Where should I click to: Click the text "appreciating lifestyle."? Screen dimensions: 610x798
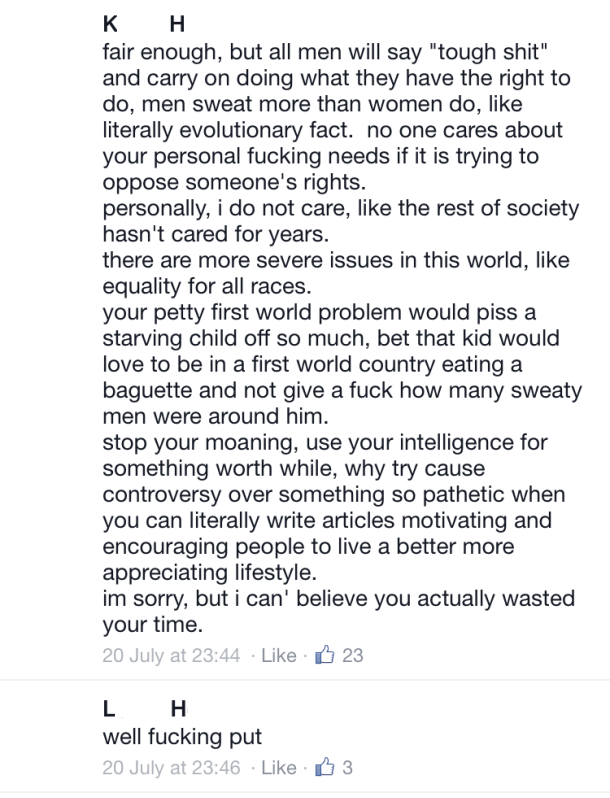tap(210, 573)
